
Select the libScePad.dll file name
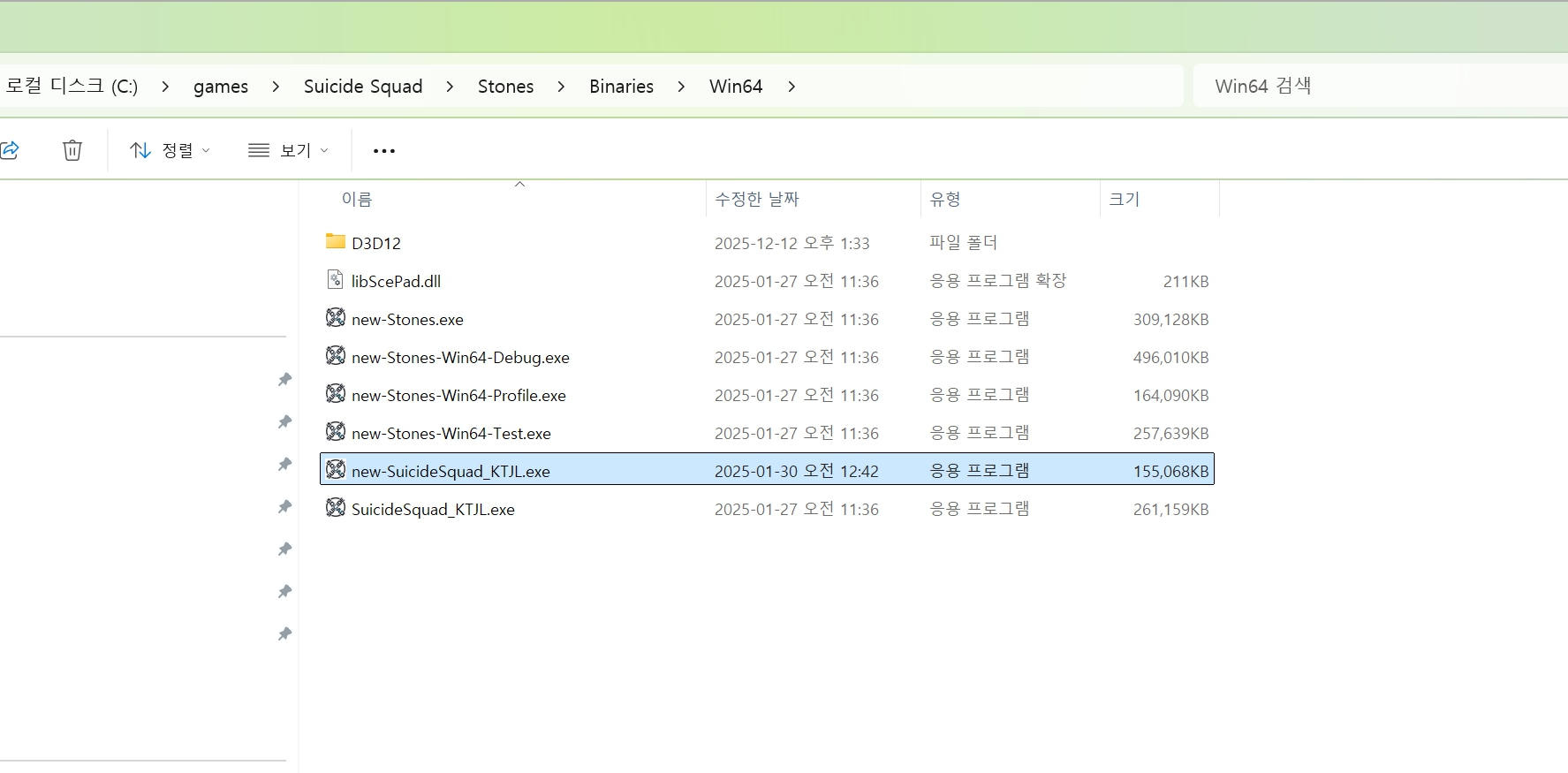[396, 281]
